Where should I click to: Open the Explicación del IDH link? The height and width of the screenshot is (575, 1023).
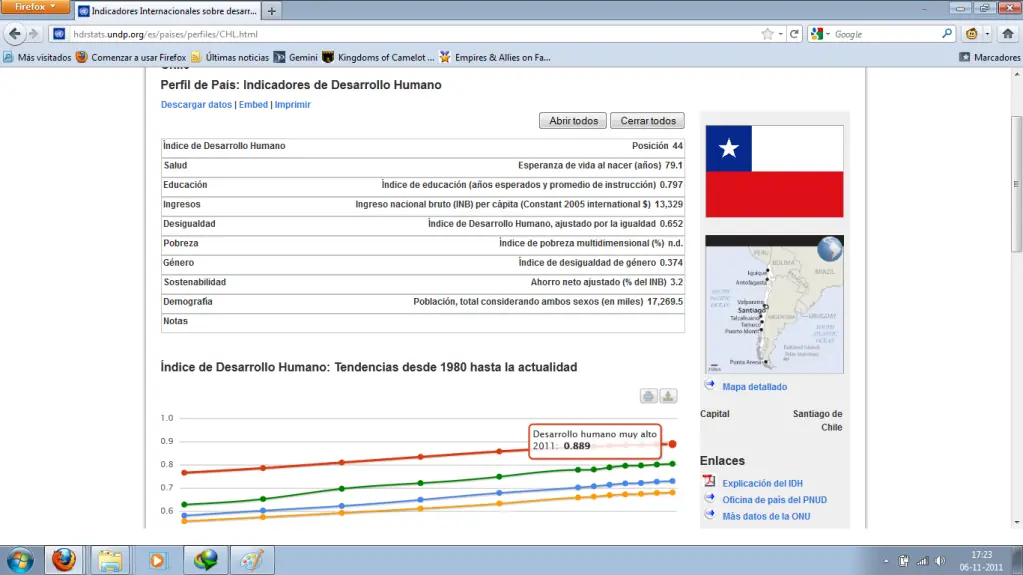762,484
